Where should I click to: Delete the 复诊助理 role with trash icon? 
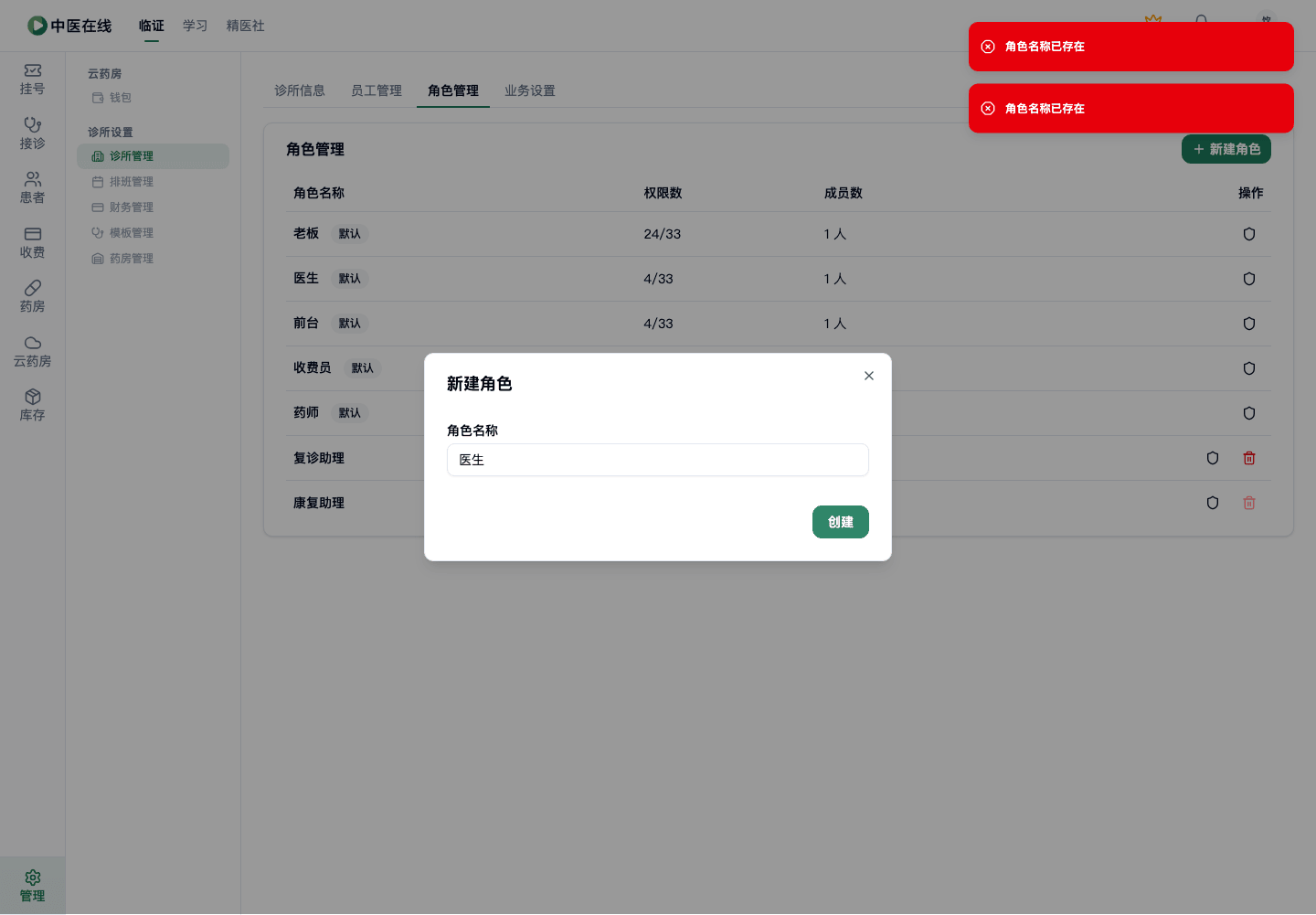point(1248,458)
